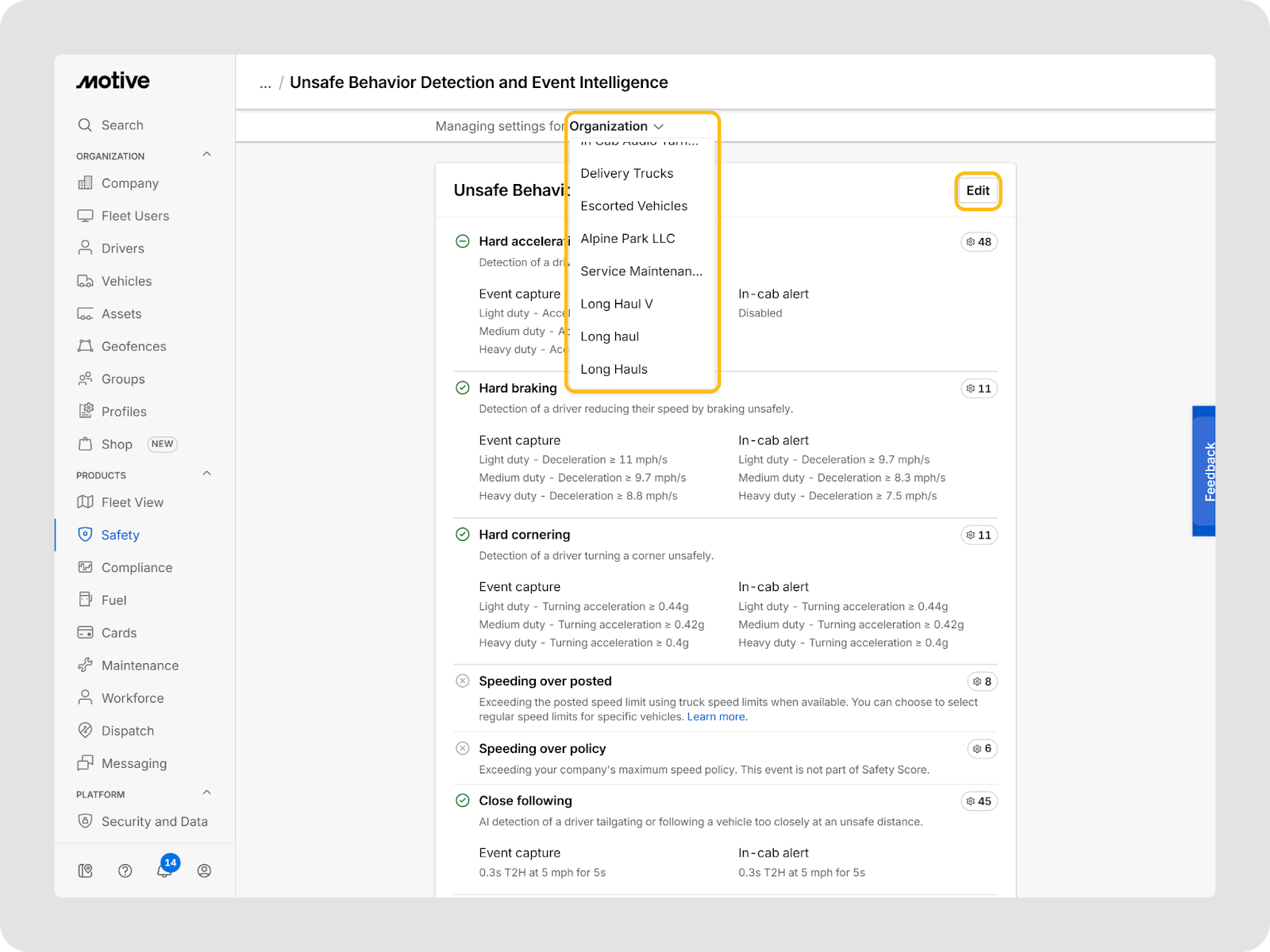Click the Search magnifier icon
This screenshot has height=952, width=1270.
[85, 125]
